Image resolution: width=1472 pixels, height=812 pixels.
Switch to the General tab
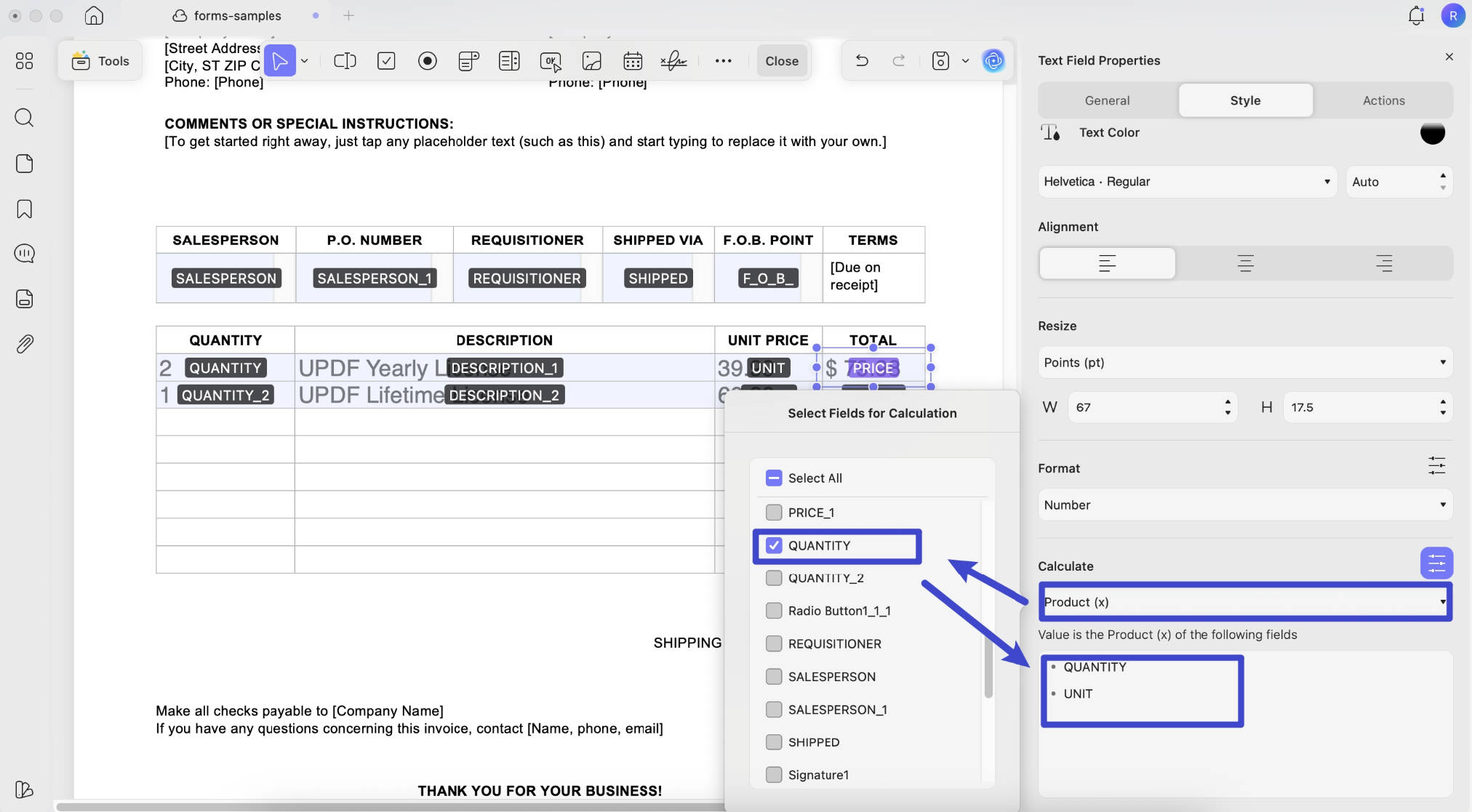point(1107,100)
